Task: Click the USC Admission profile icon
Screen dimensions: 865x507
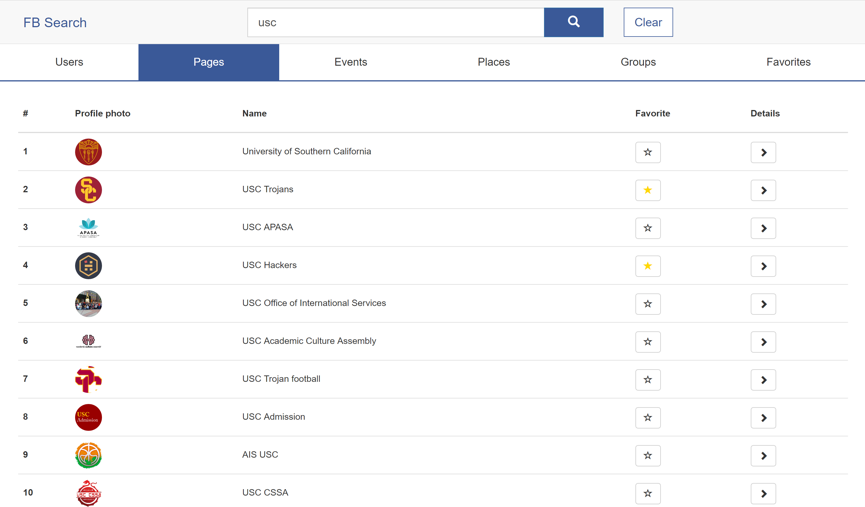Action: [x=88, y=417]
